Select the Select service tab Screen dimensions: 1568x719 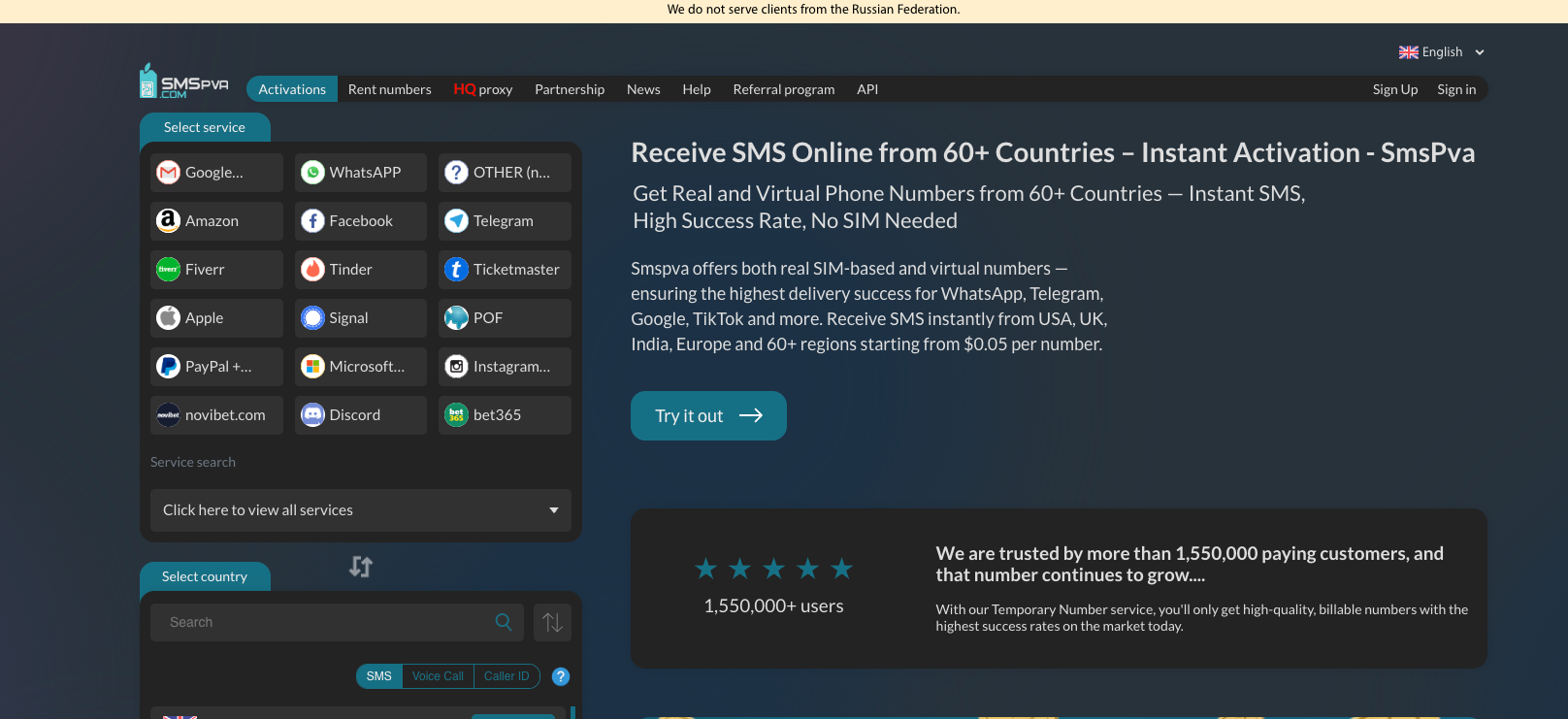[205, 127]
